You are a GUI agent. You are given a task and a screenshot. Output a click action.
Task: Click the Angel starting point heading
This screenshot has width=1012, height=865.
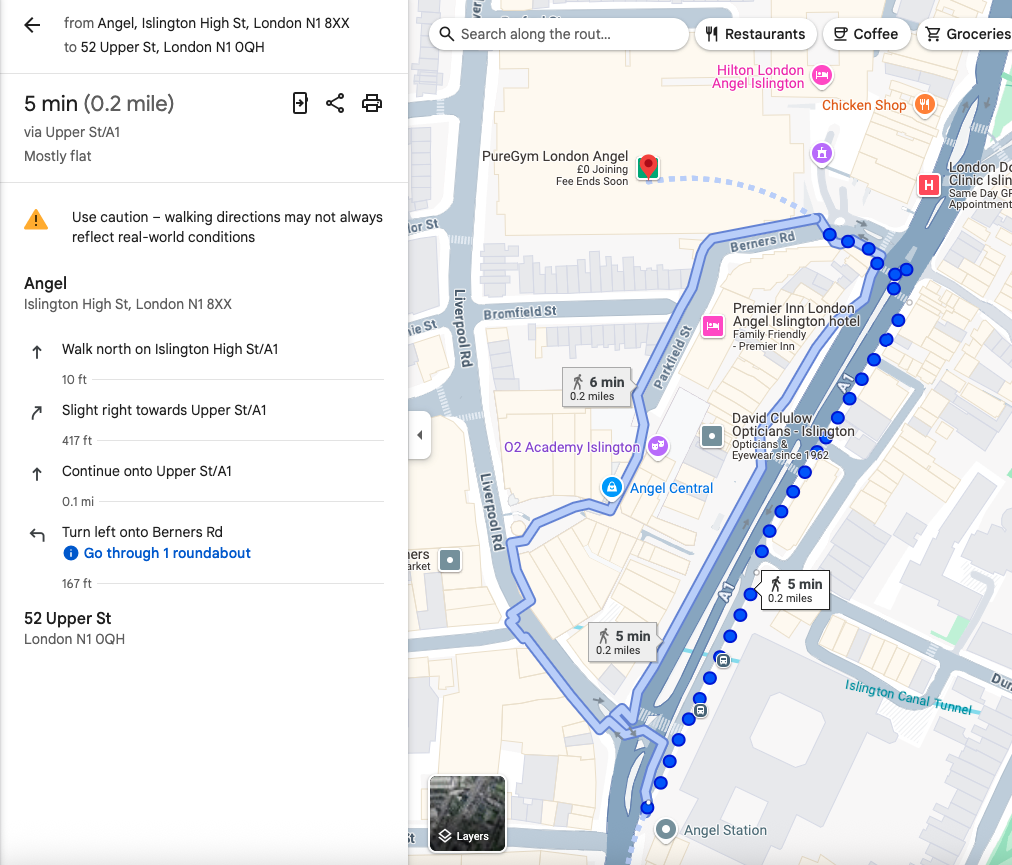45,283
